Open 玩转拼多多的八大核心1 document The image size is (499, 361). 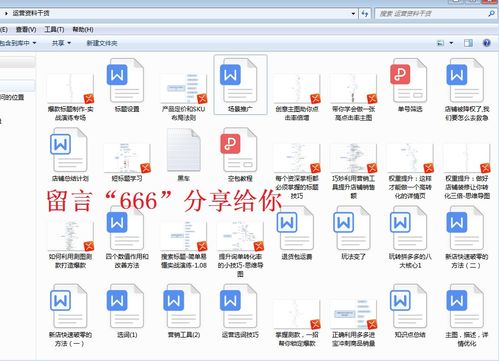[x=410, y=228]
